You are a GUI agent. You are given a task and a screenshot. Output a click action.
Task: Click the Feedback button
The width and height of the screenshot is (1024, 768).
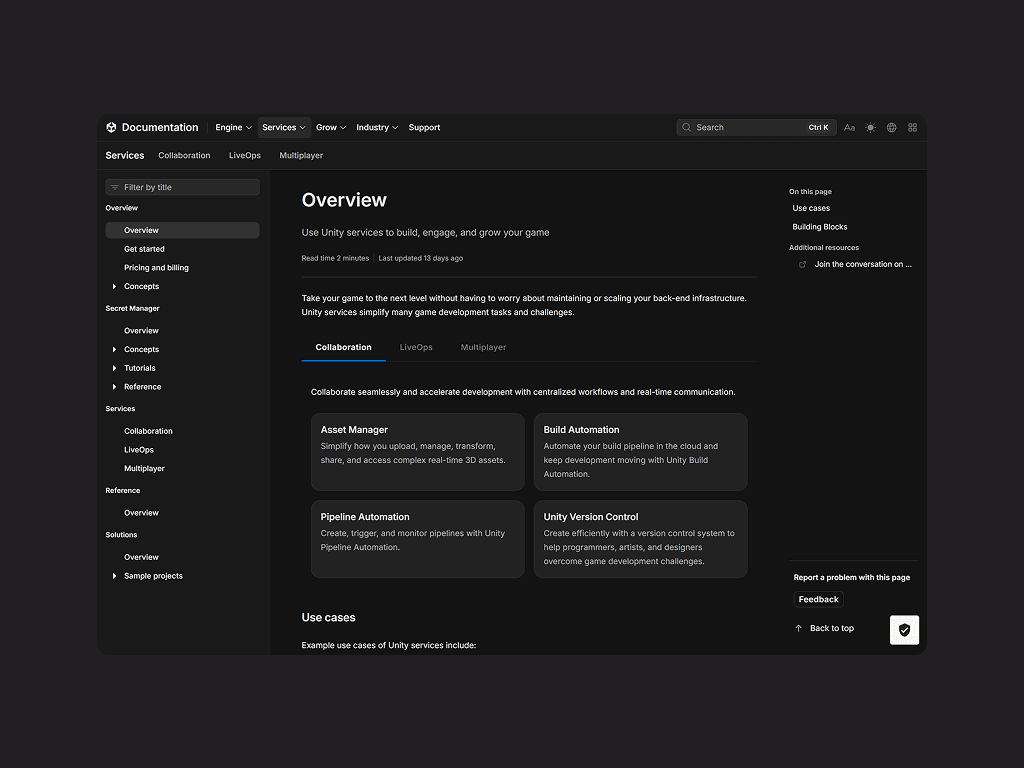coord(818,599)
